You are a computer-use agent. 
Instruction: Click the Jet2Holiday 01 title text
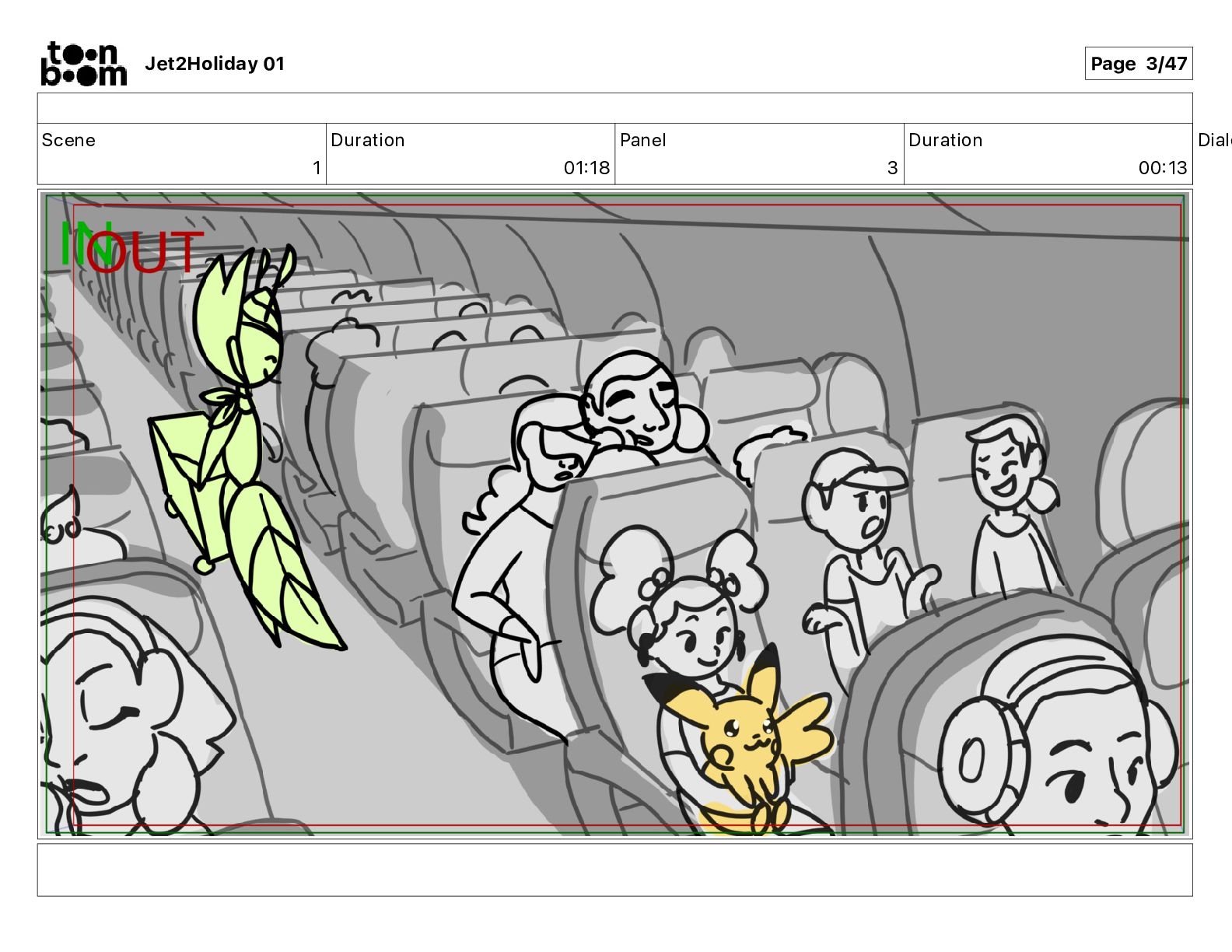click(x=215, y=64)
